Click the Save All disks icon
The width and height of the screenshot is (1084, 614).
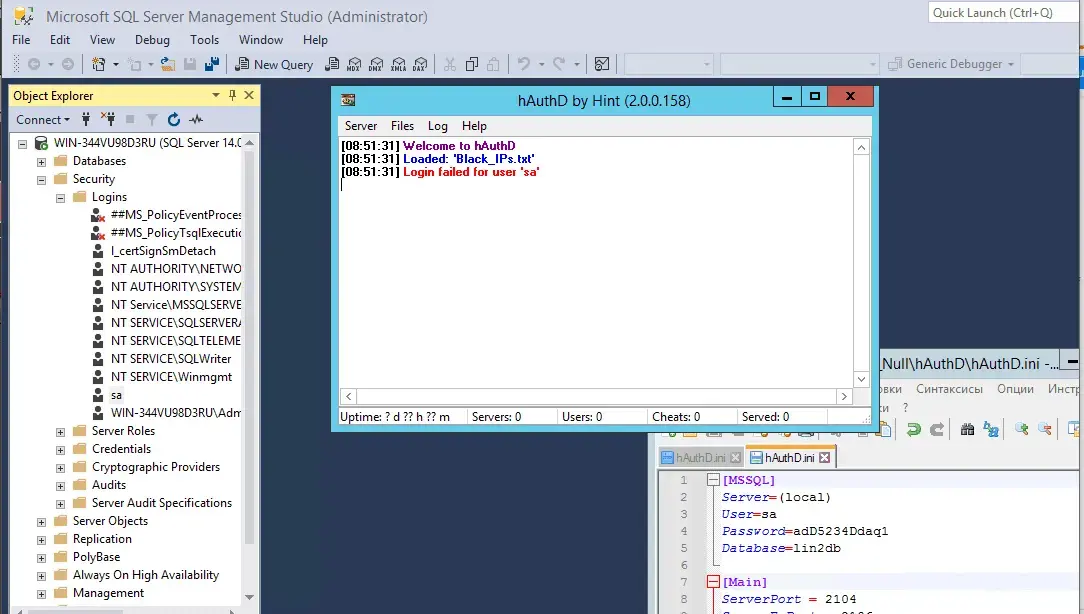(x=212, y=64)
